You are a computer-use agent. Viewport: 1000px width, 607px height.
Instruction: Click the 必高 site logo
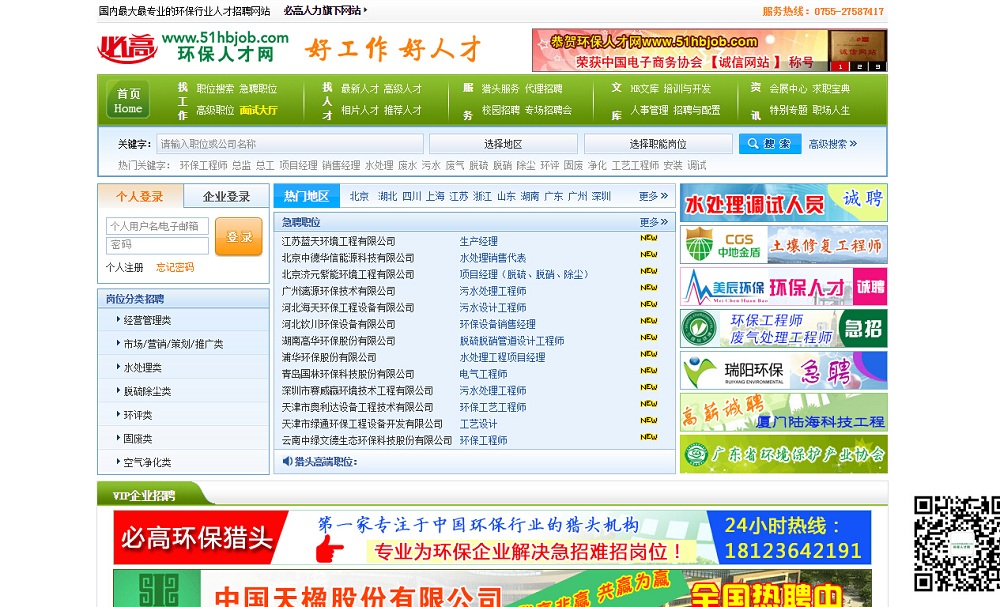point(127,48)
